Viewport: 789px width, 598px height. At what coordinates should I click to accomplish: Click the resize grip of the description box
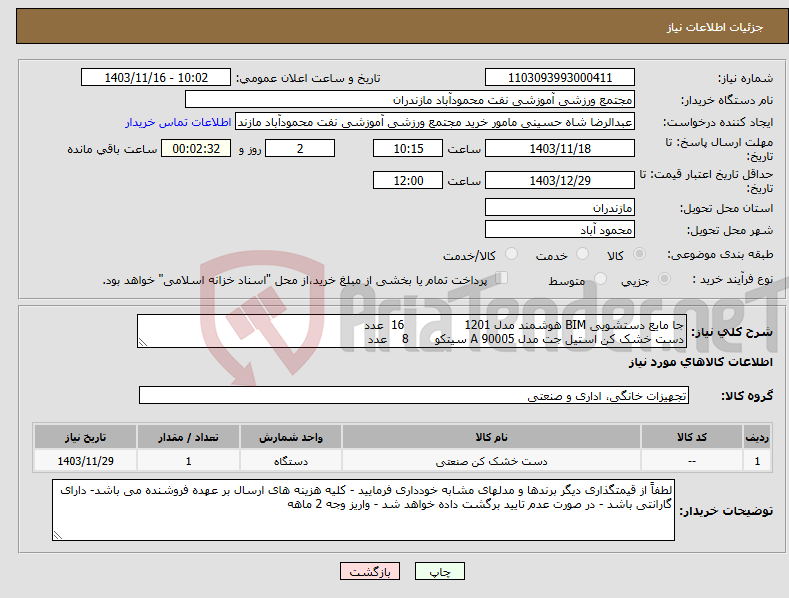(143, 342)
